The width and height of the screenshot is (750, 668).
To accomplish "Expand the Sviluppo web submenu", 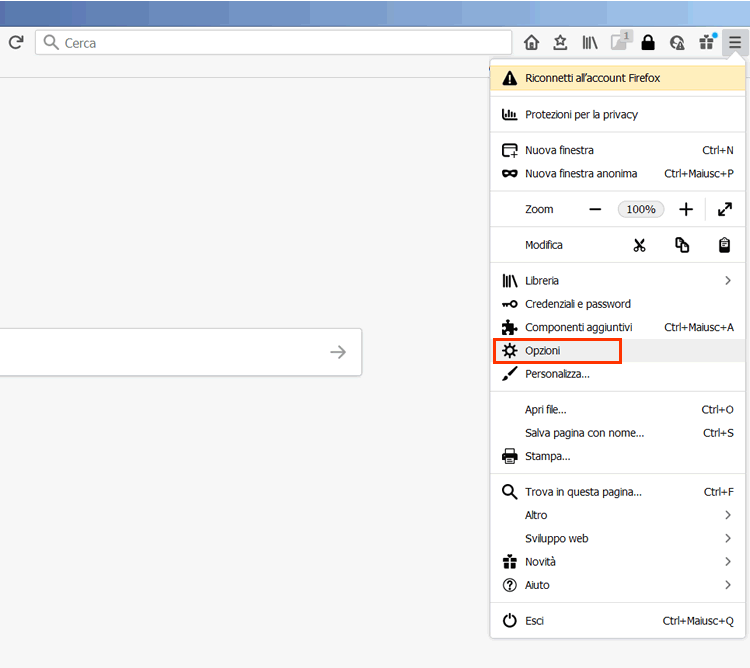I will pyautogui.click(x=728, y=538).
